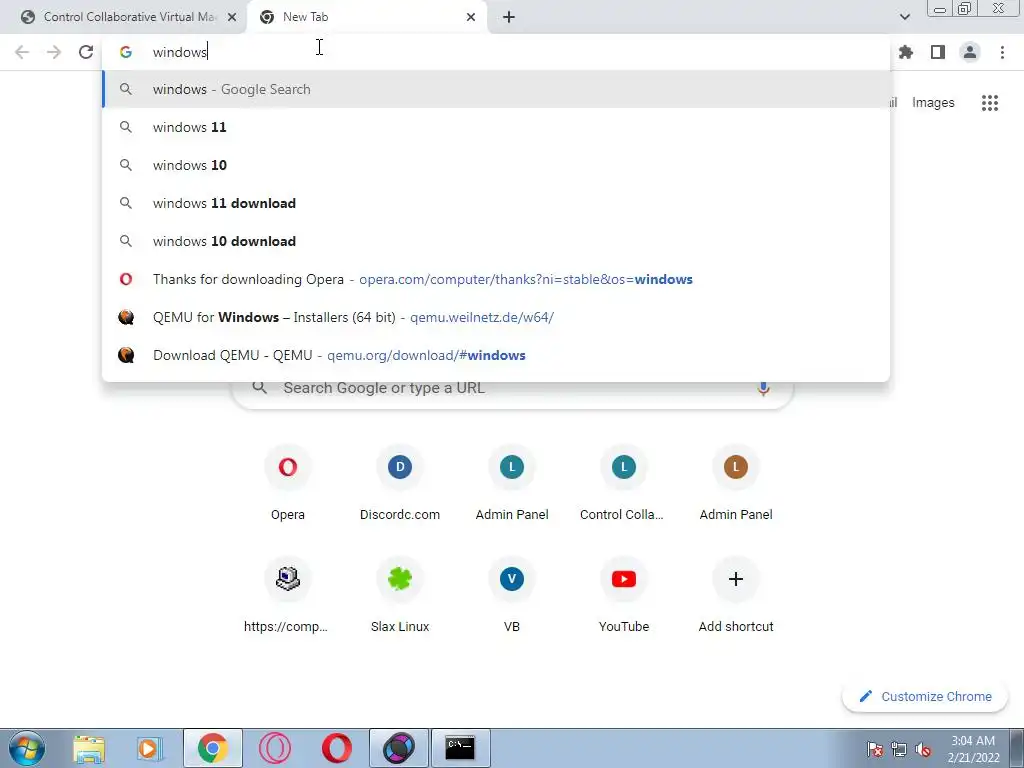Select 'windows - Google Search' suggestion
This screenshot has height=768, width=1024.
click(496, 89)
